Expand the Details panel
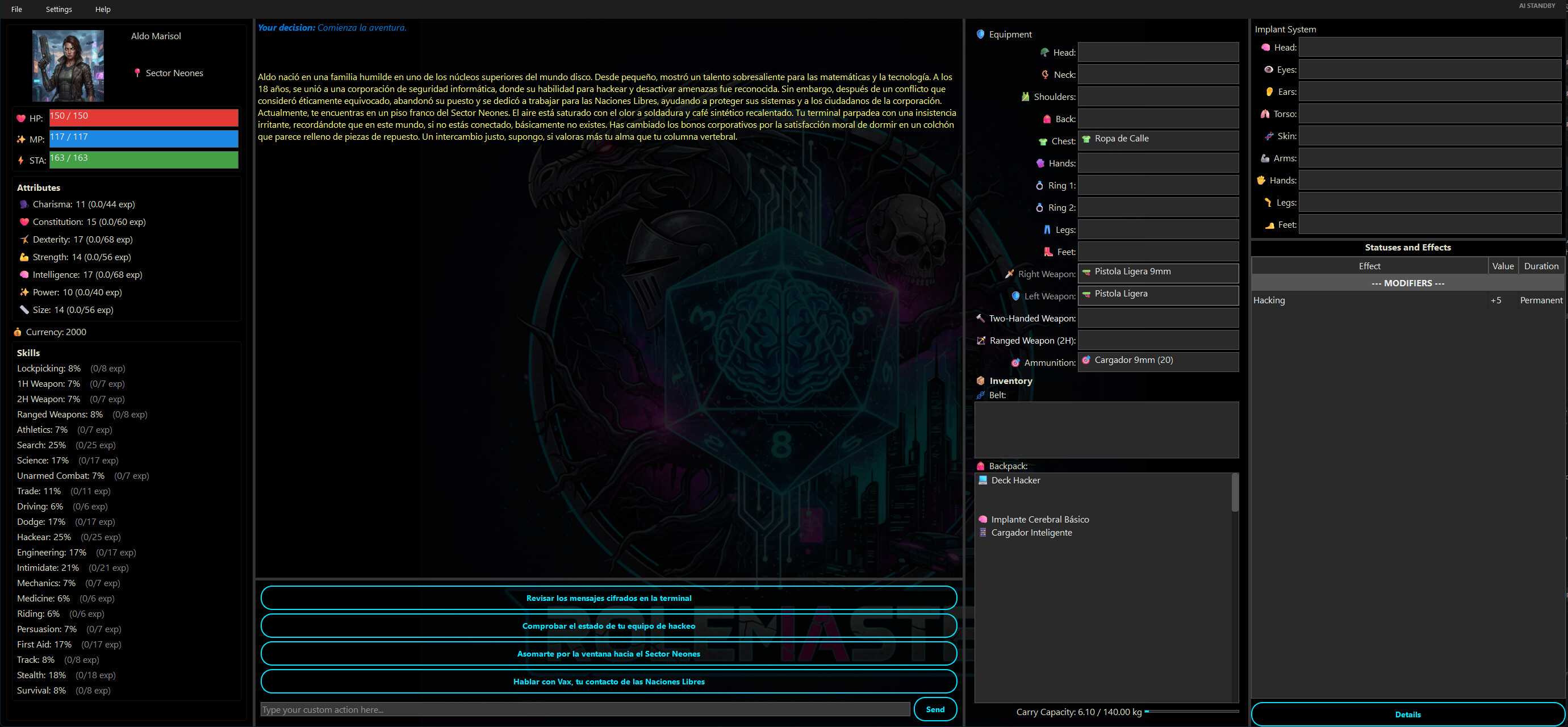Image resolution: width=1568 pixels, height=727 pixels. pos(1408,713)
